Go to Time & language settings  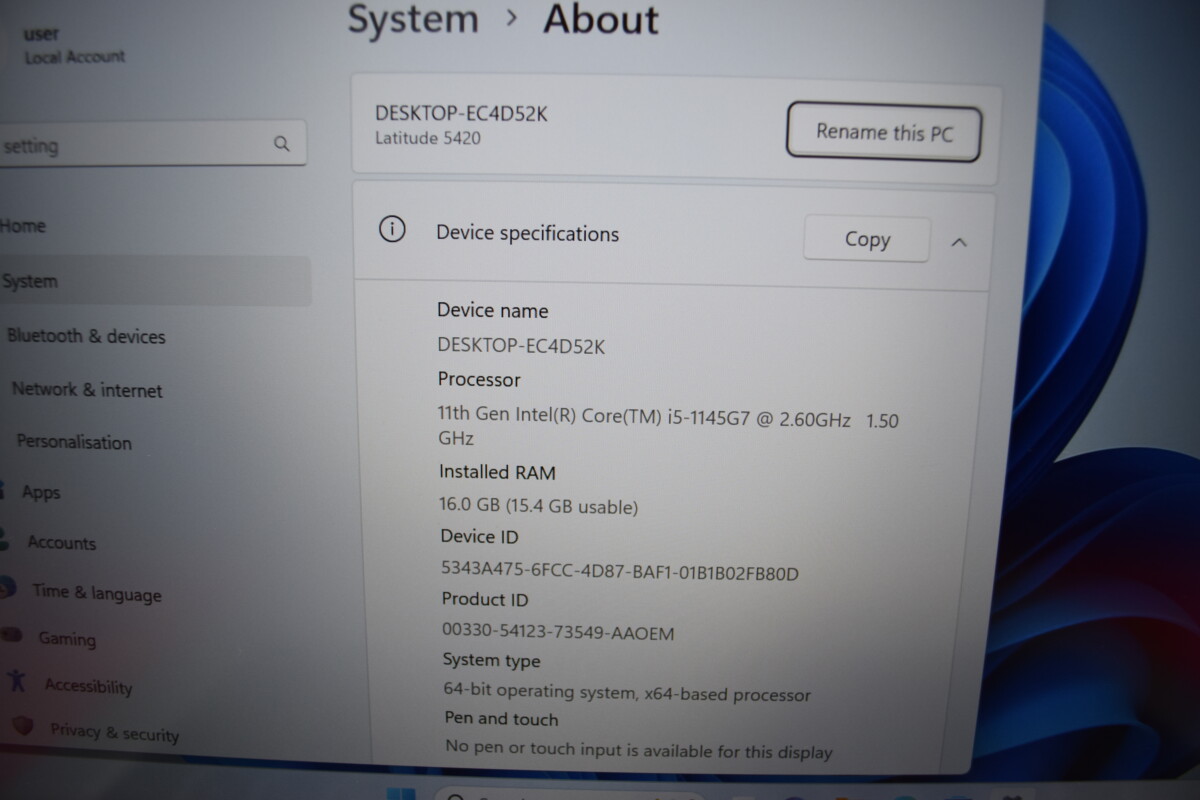96,592
